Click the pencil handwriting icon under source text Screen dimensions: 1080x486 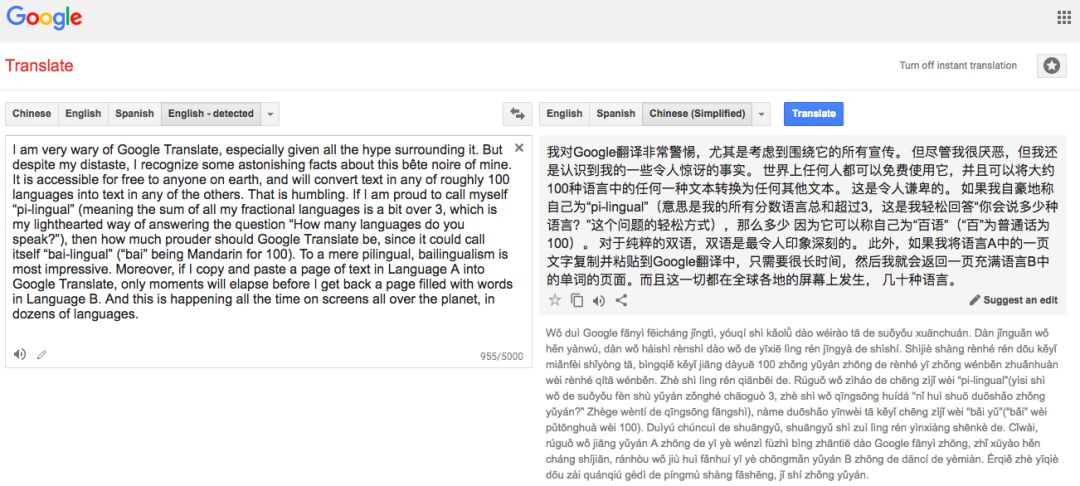coord(42,355)
